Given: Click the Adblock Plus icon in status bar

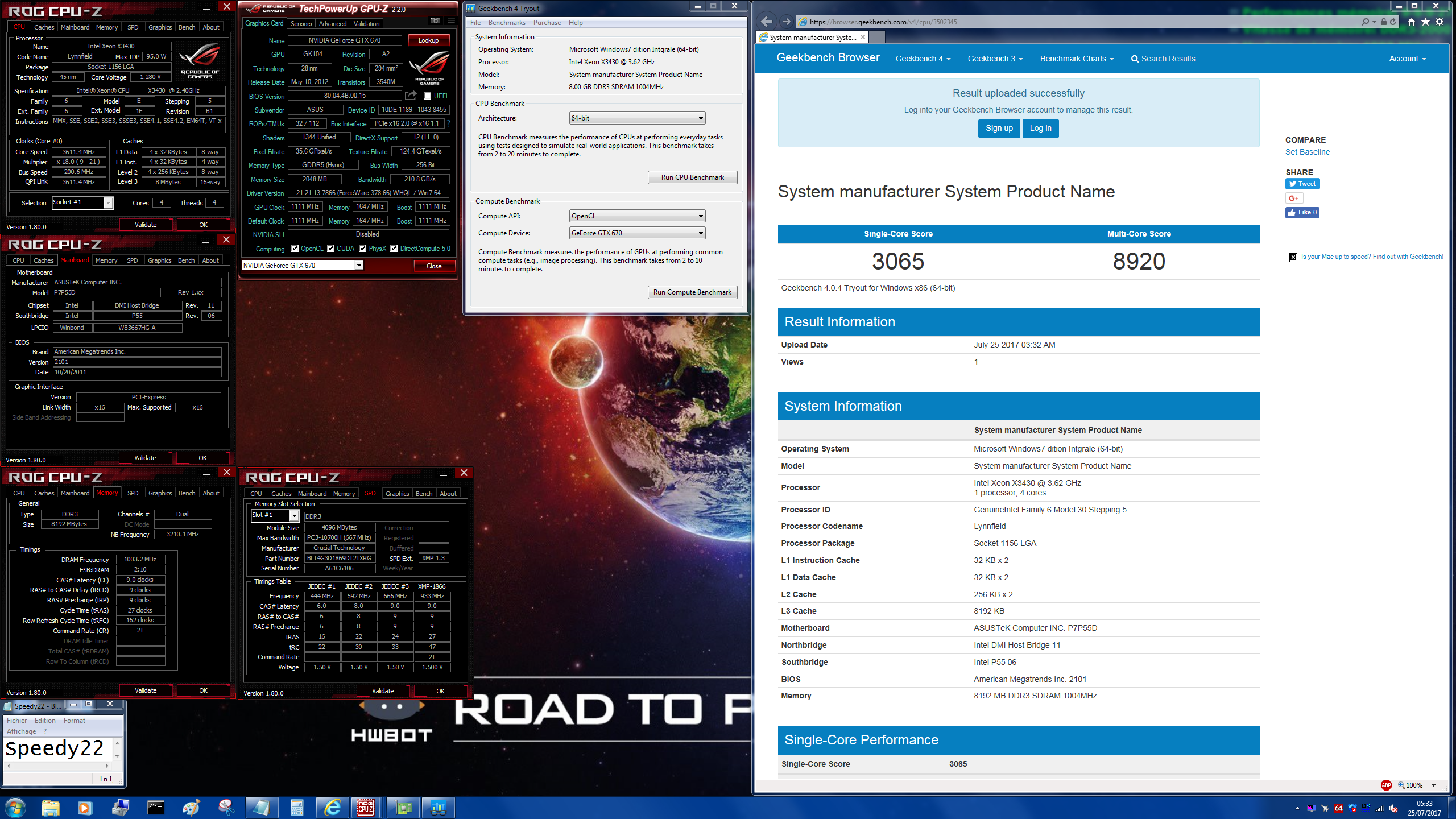Looking at the screenshot, I should 1386,785.
